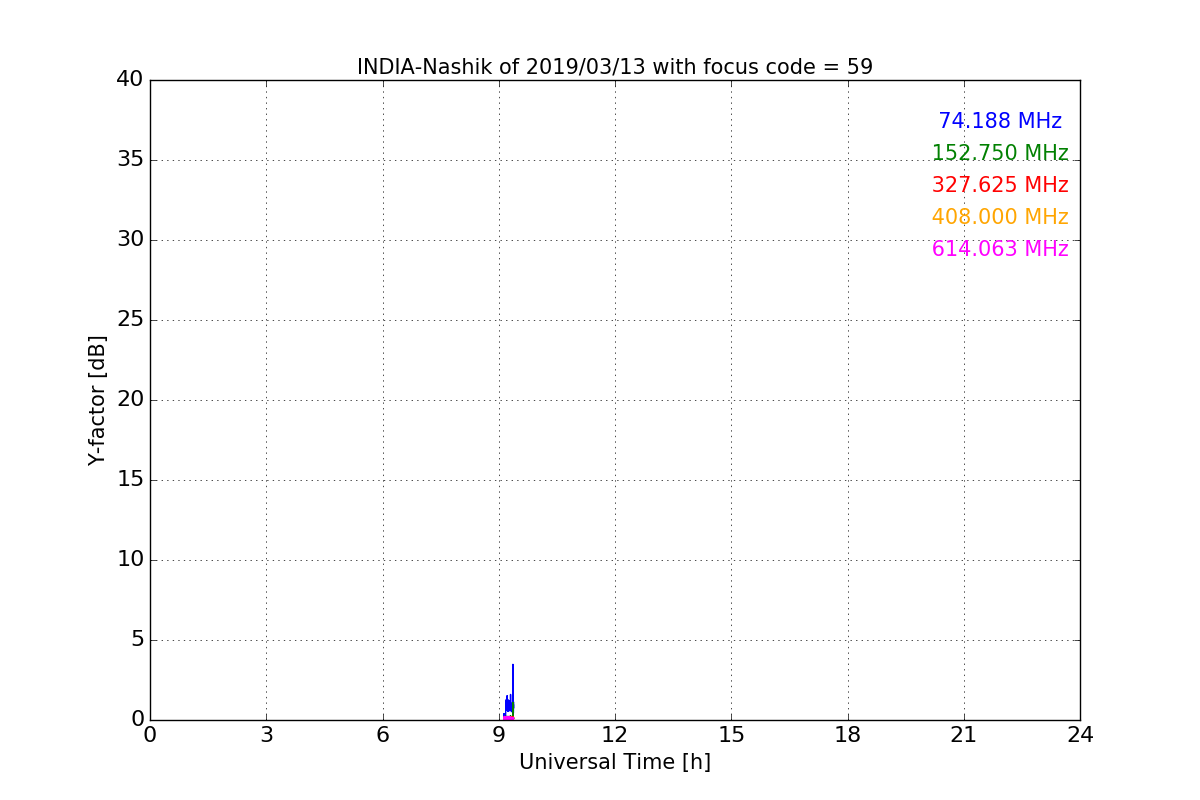This screenshot has width=1200, height=800.
Task: Click x-axis tick label 12
Action: (x=615, y=735)
